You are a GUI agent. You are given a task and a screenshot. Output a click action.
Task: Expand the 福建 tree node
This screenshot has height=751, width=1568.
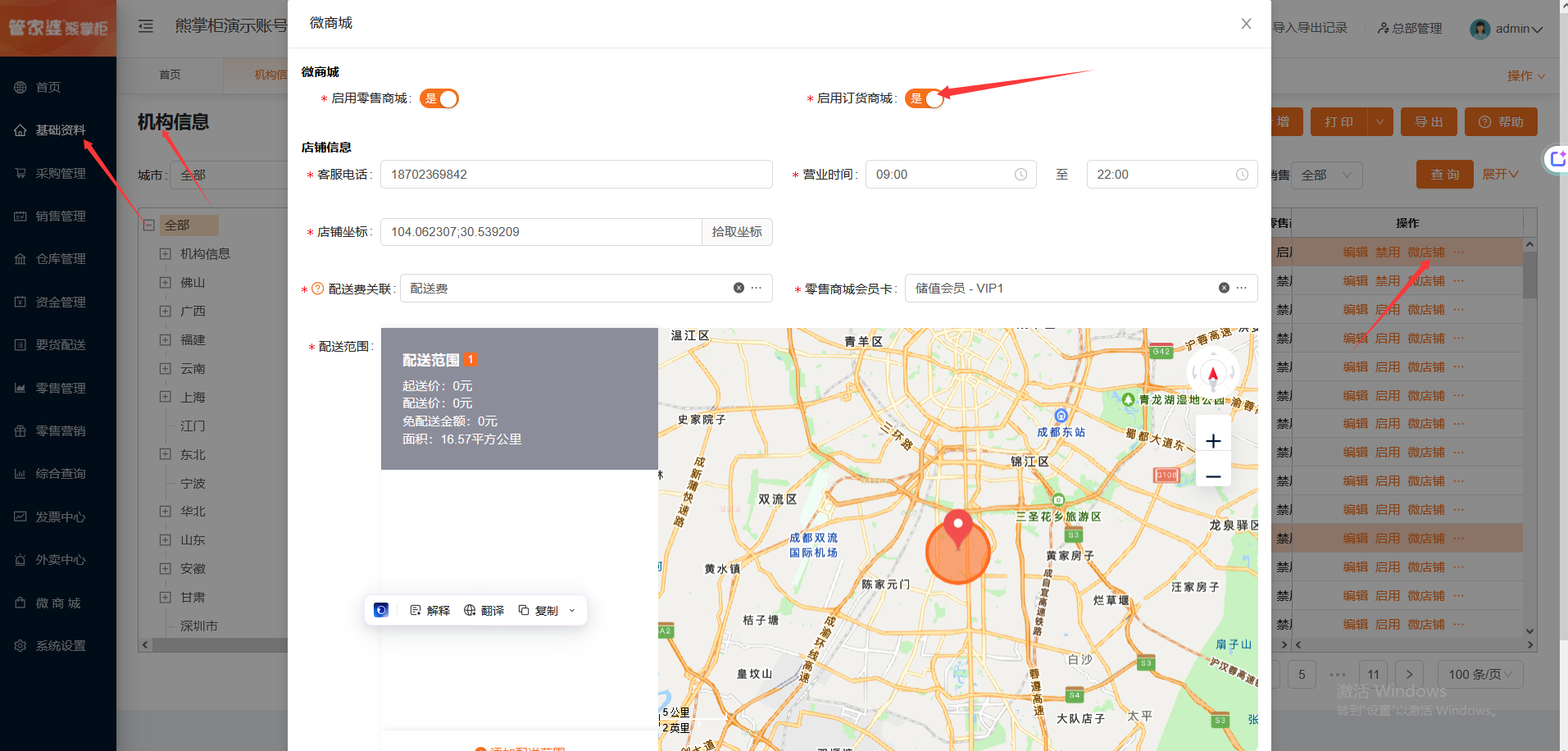click(165, 339)
